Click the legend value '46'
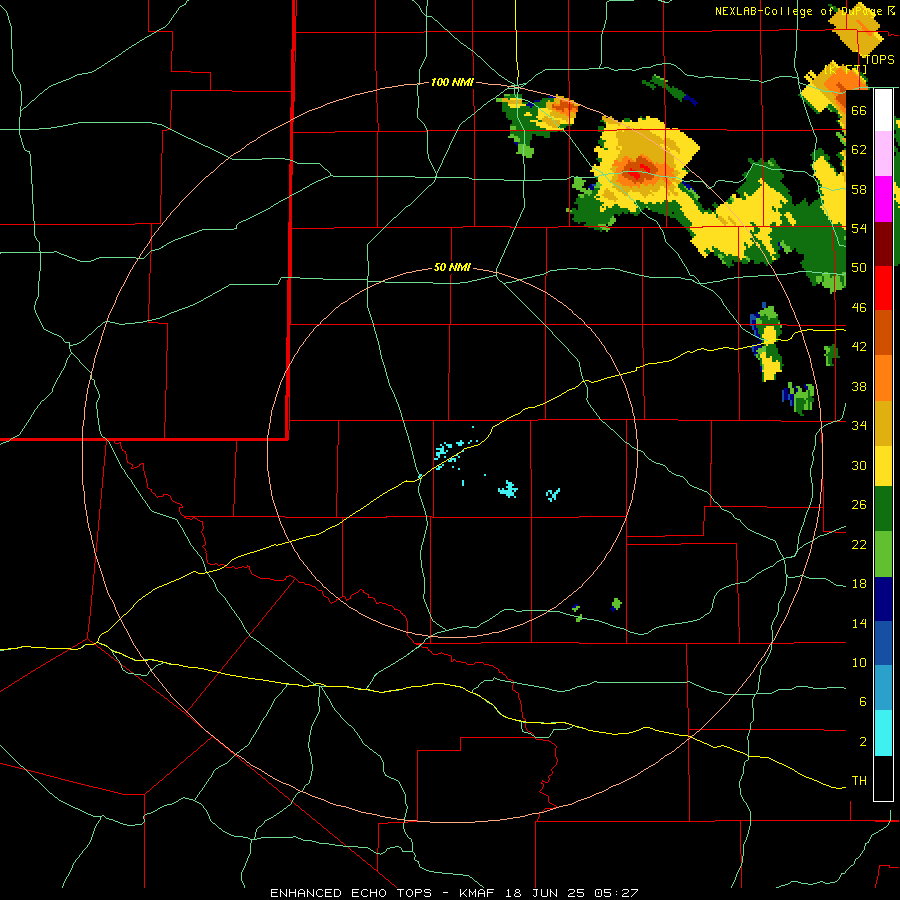 859,307
